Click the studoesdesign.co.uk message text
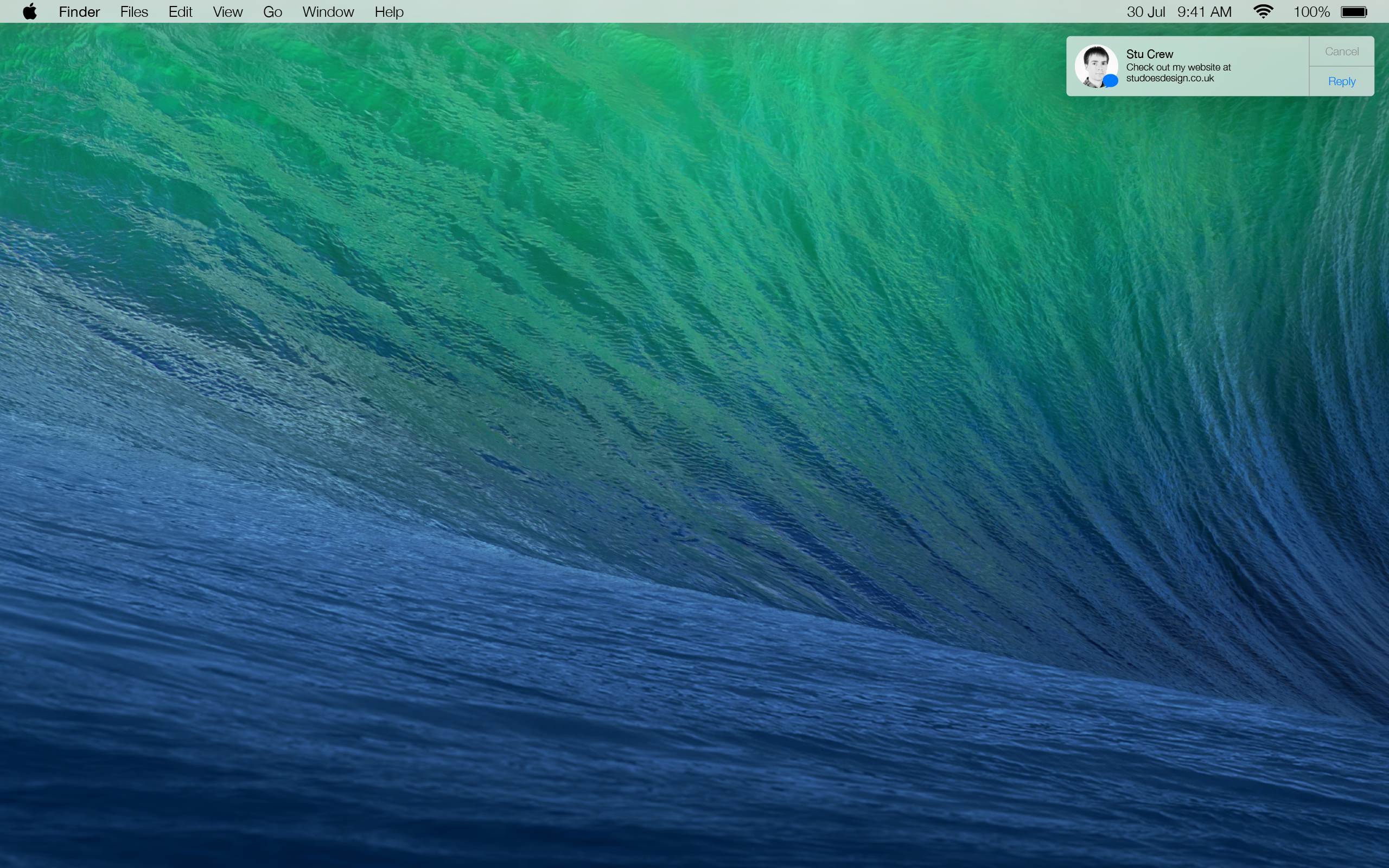This screenshot has width=1389, height=868. pos(1170,78)
